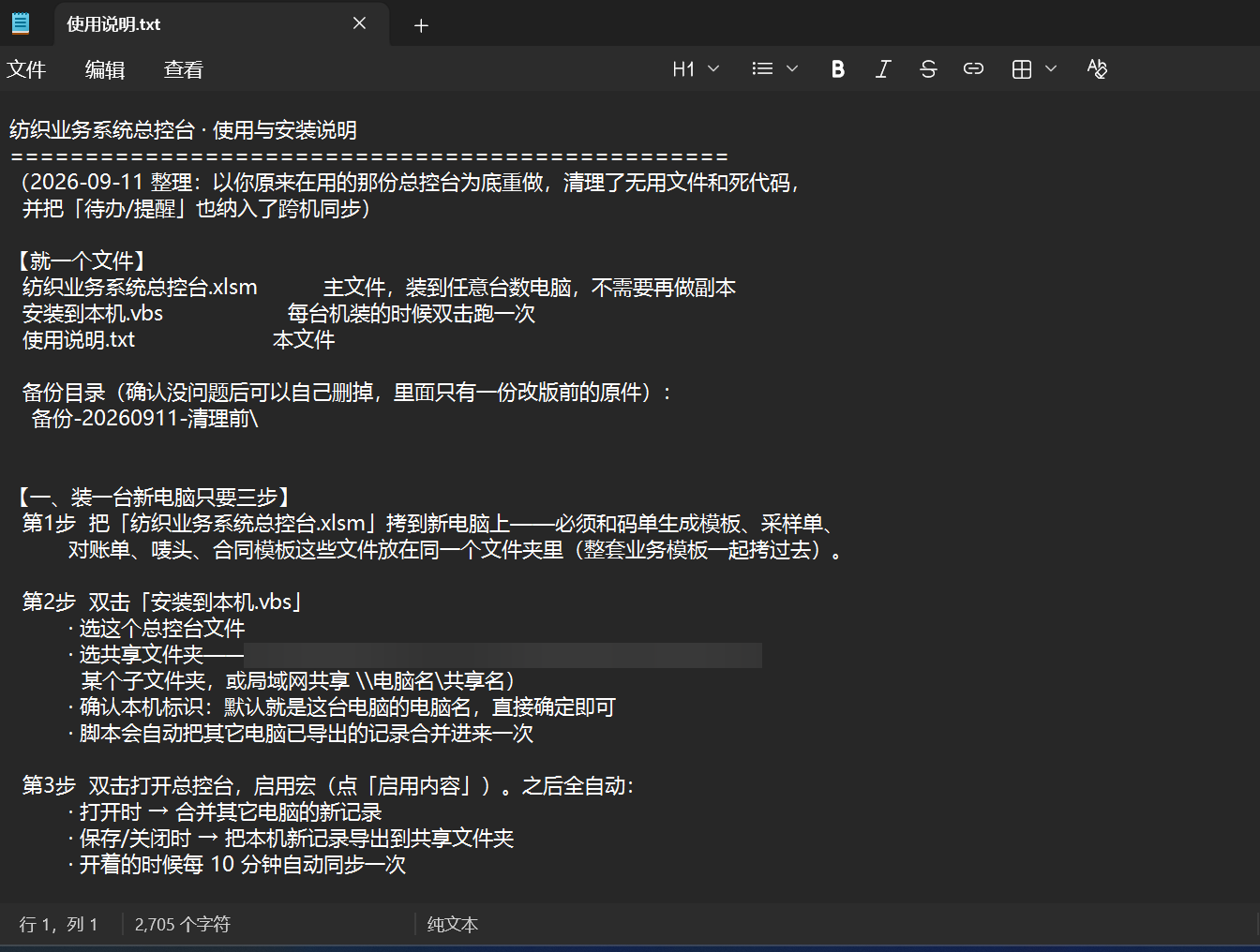1260x952 pixels.
Task: Insert a hyperlink
Action: coord(973,69)
